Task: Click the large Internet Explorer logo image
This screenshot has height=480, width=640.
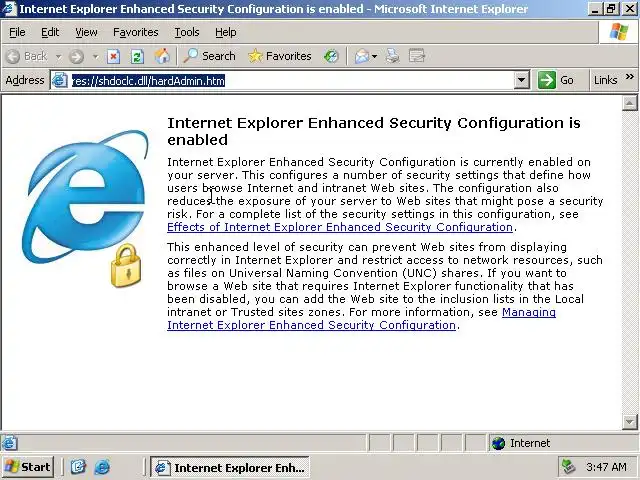Action: point(85,209)
